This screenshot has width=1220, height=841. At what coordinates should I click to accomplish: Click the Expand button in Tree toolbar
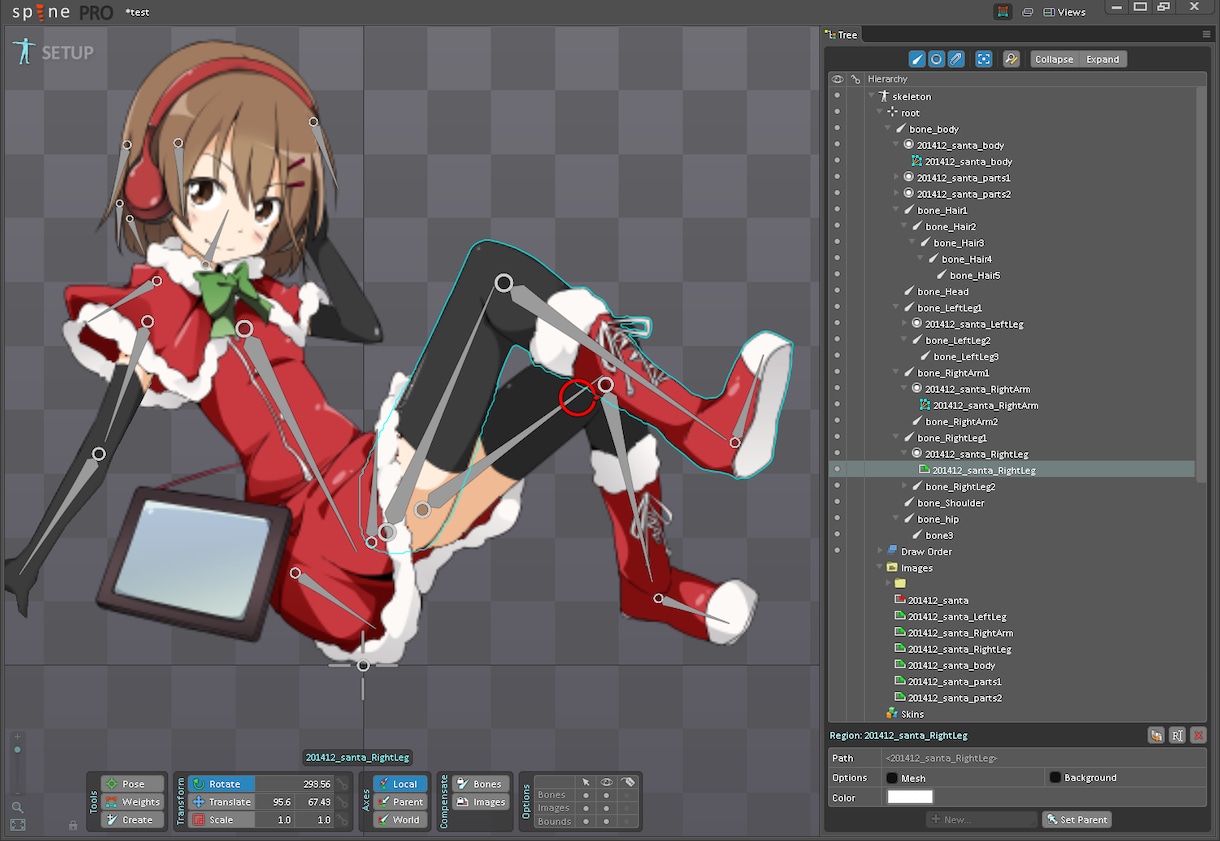tap(1103, 59)
